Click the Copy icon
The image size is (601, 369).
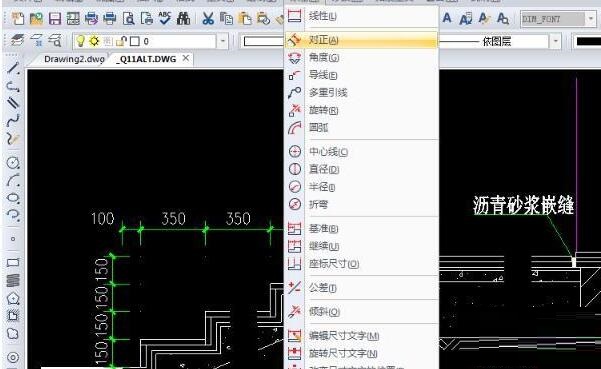[226, 18]
